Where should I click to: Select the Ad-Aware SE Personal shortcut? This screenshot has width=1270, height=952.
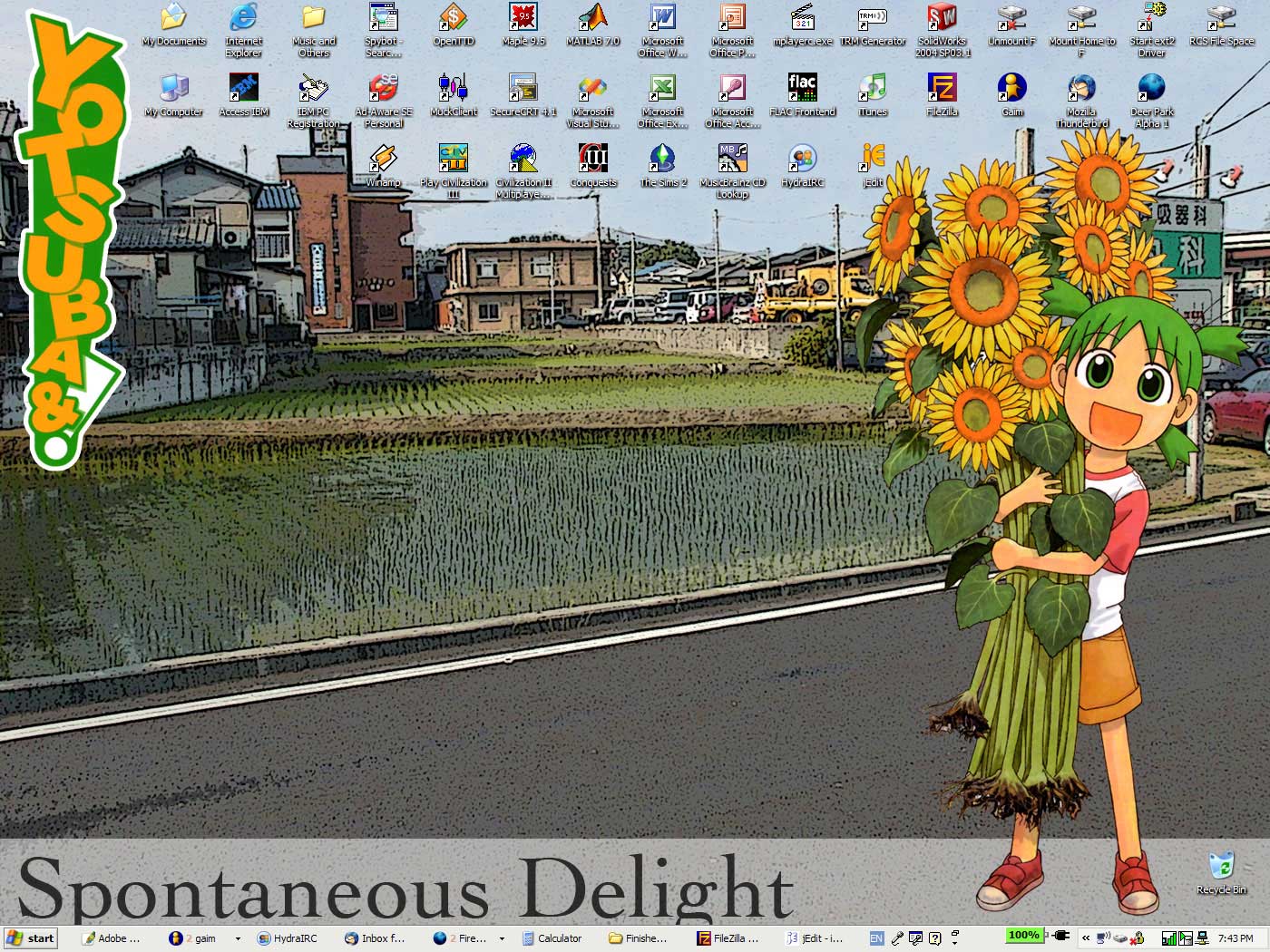384,101
